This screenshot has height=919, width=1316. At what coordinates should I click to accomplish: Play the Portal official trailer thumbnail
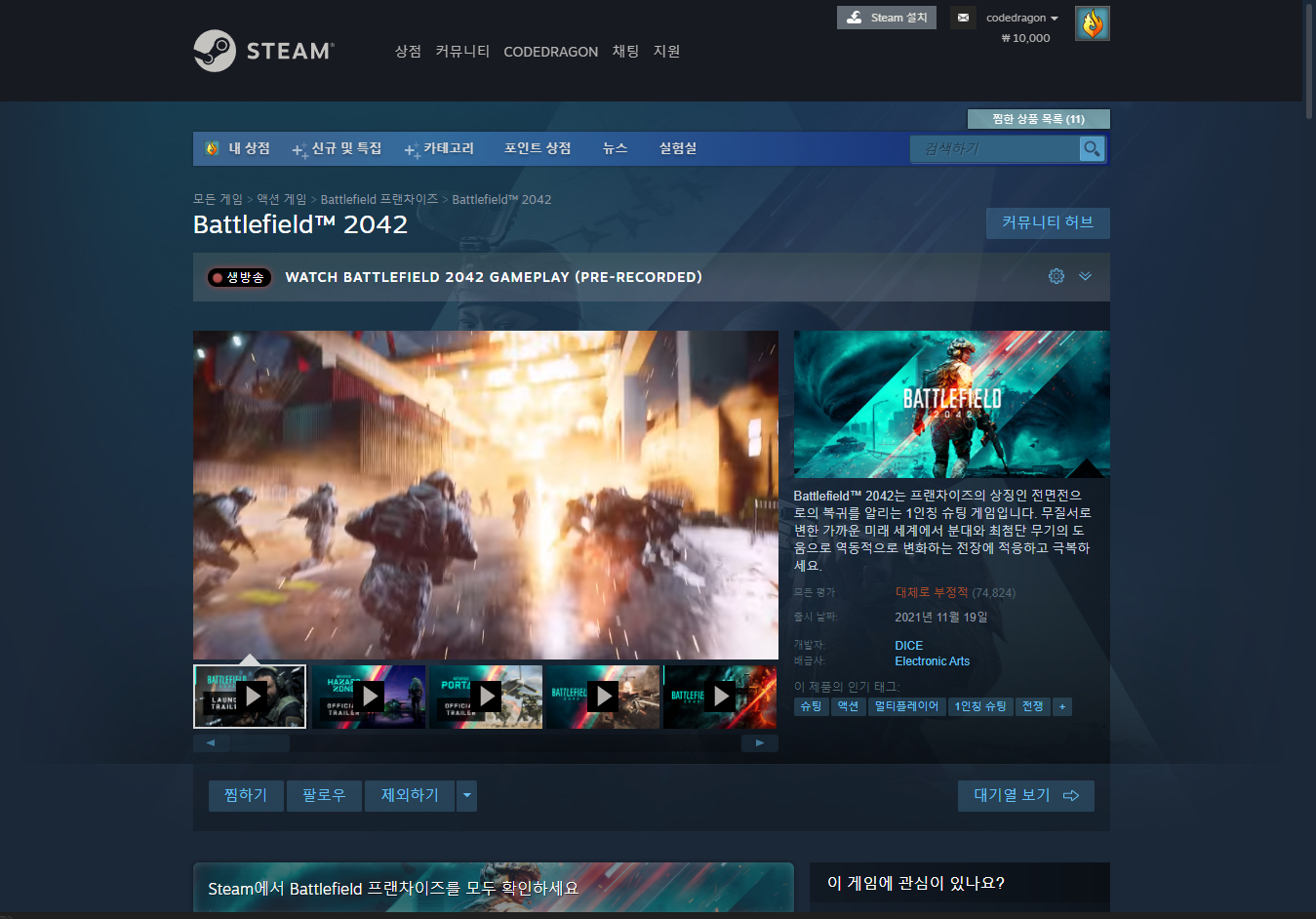tap(486, 697)
